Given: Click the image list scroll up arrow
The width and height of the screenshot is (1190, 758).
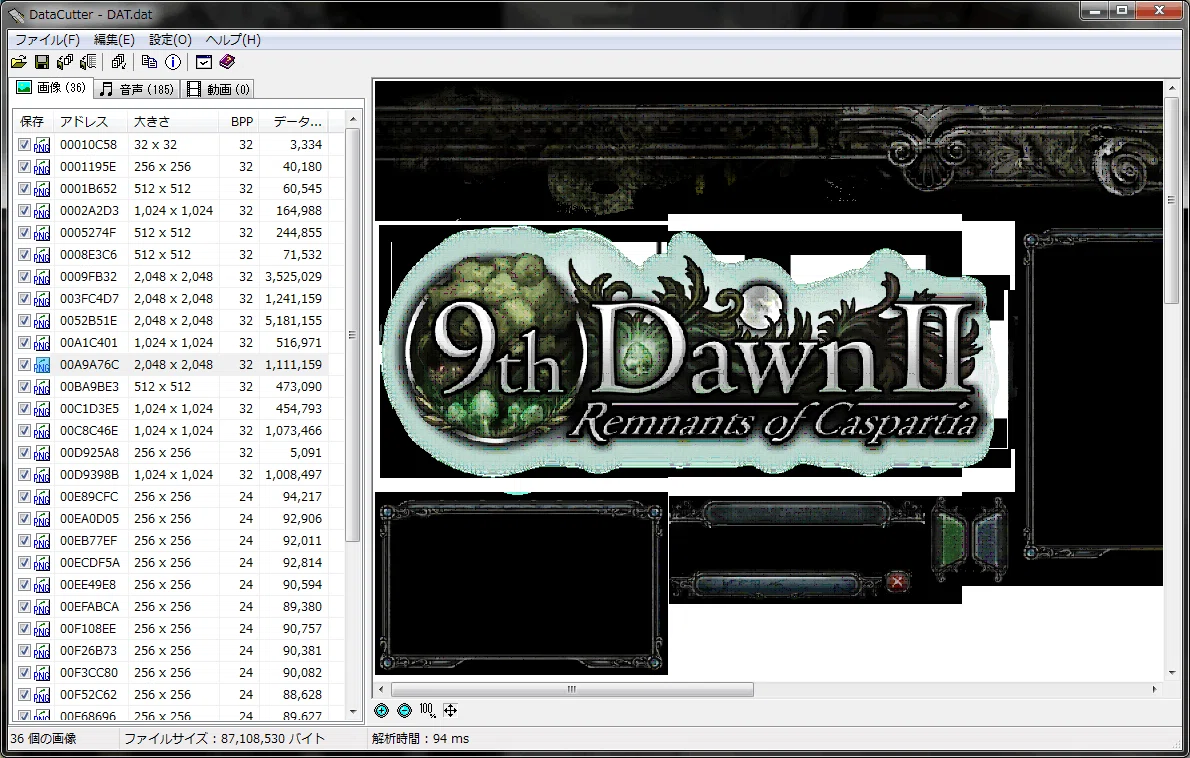Looking at the screenshot, I should pos(353,120).
